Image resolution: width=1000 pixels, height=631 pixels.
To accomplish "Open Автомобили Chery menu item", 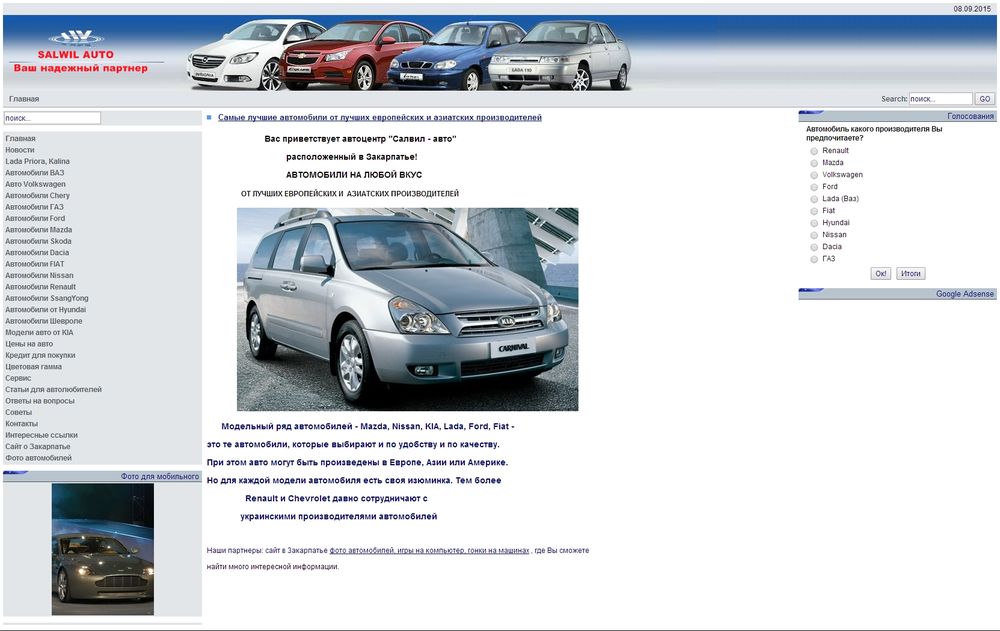I will coord(38,196).
